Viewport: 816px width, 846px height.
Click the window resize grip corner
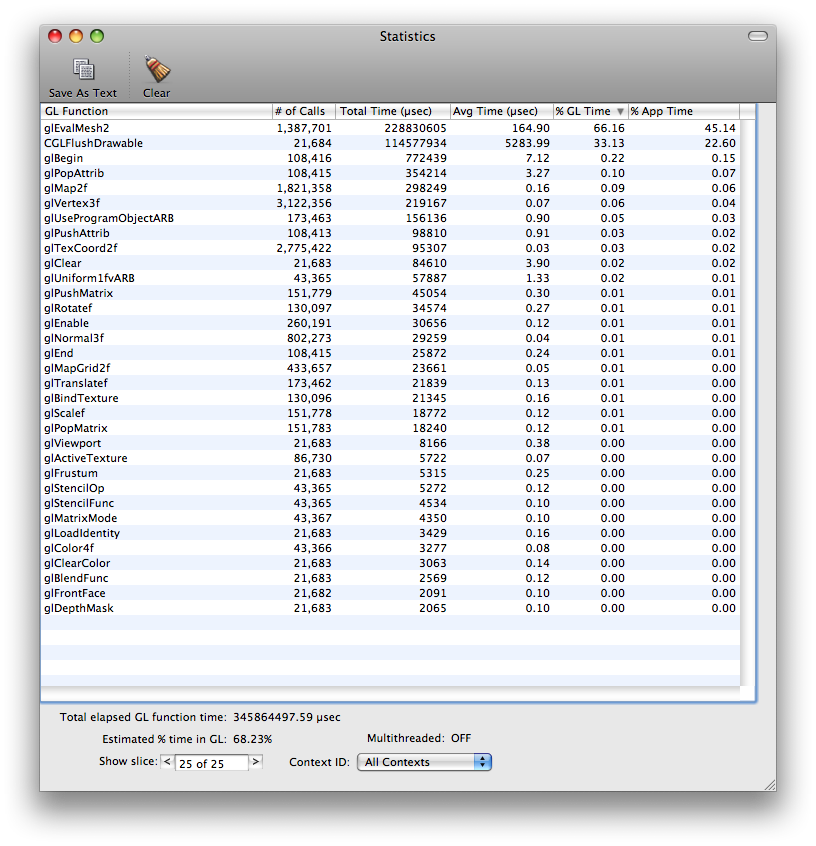[770, 785]
